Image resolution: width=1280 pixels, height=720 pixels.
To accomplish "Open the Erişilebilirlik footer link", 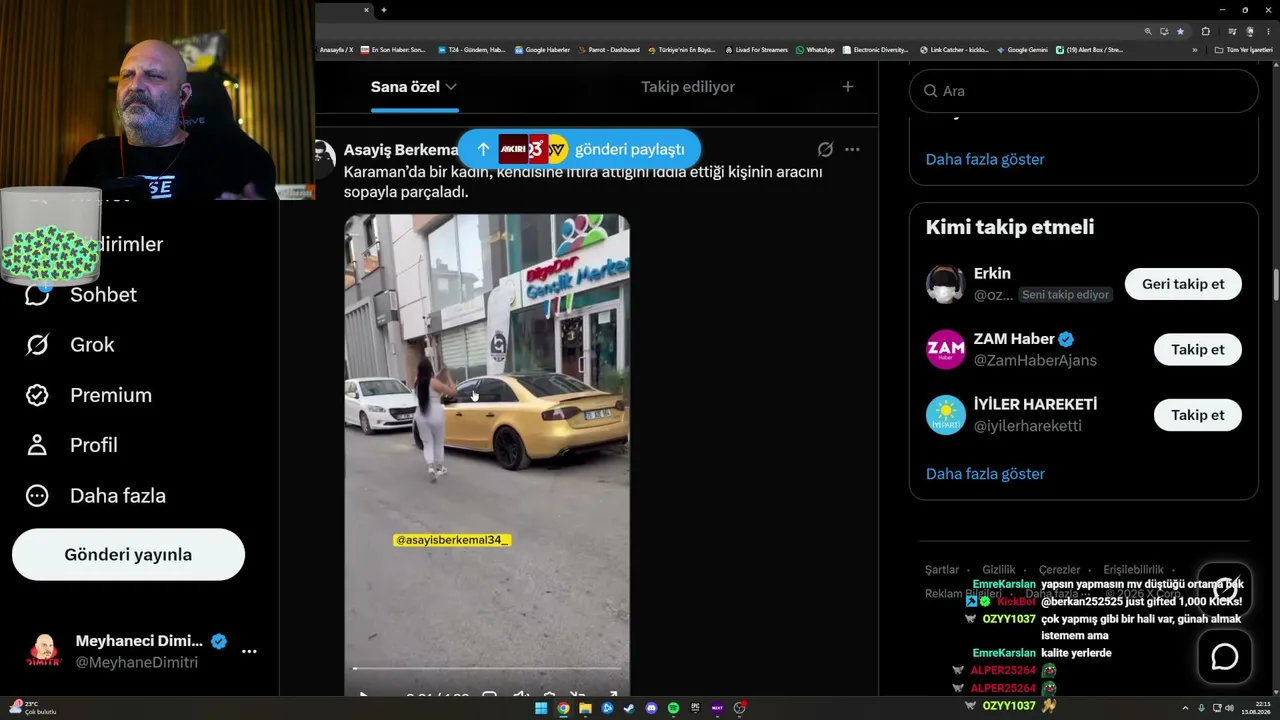I will click(1133, 570).
